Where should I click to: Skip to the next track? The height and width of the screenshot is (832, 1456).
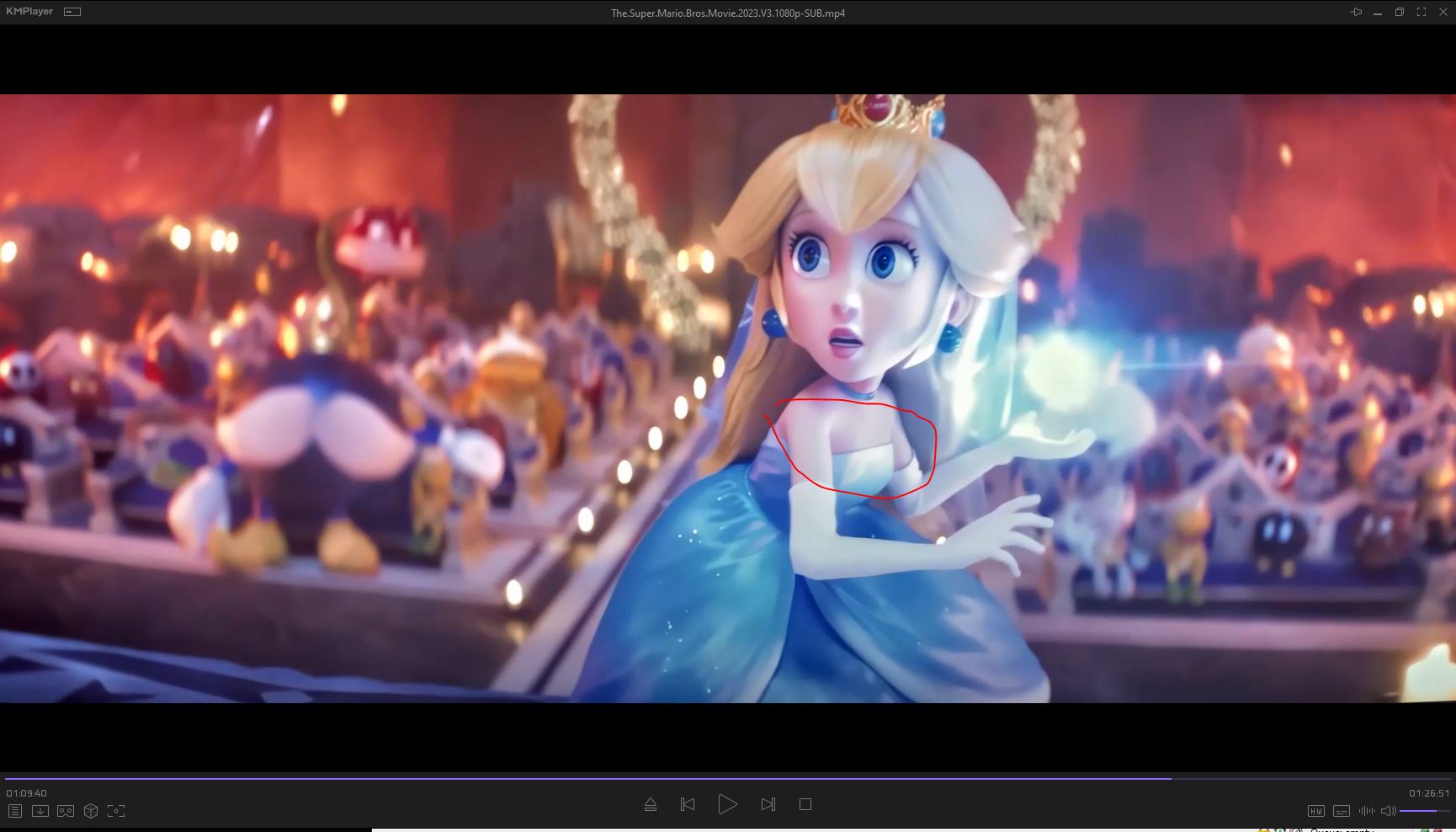[x=768, y=805]
